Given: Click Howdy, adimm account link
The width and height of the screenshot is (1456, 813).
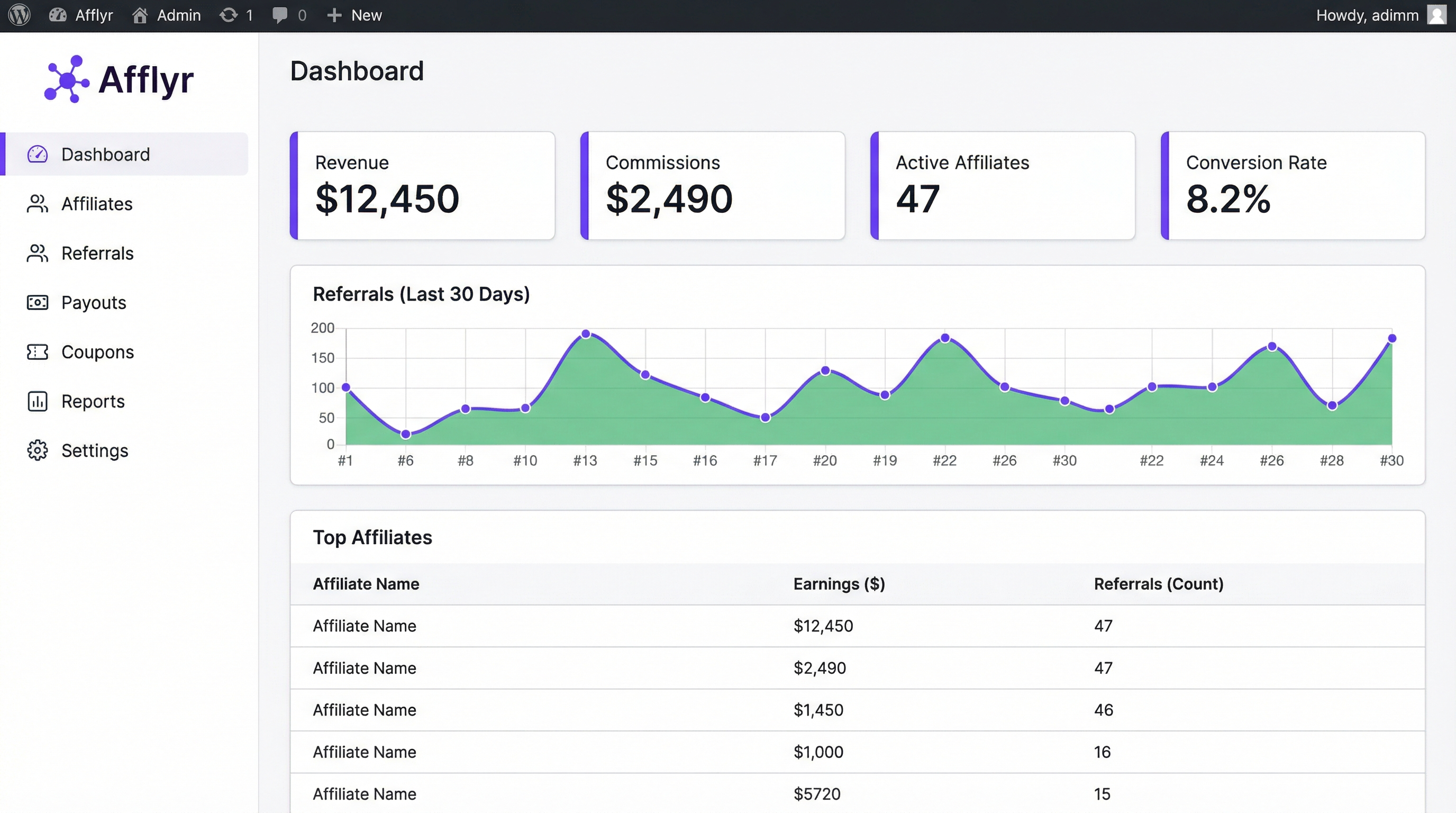Looking at the screenshot, I should (x=1367, y=15).
